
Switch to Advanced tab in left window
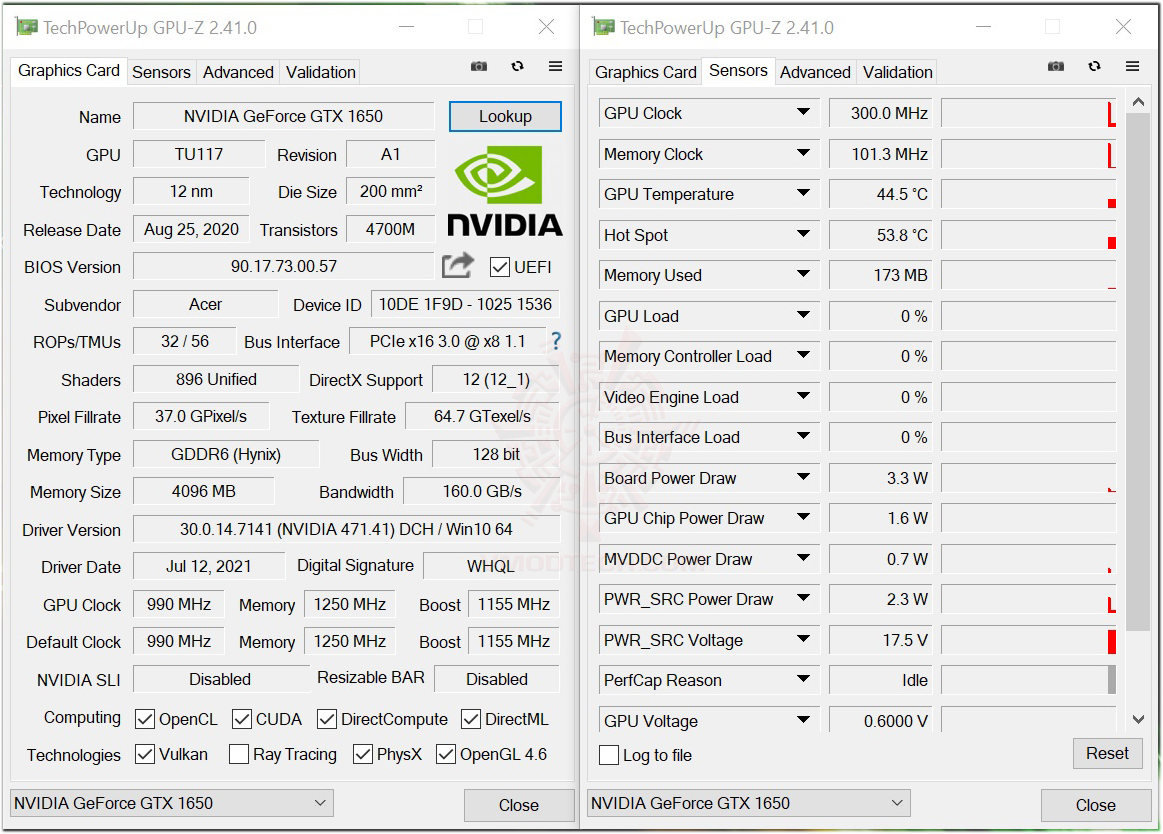pos(238,72)
